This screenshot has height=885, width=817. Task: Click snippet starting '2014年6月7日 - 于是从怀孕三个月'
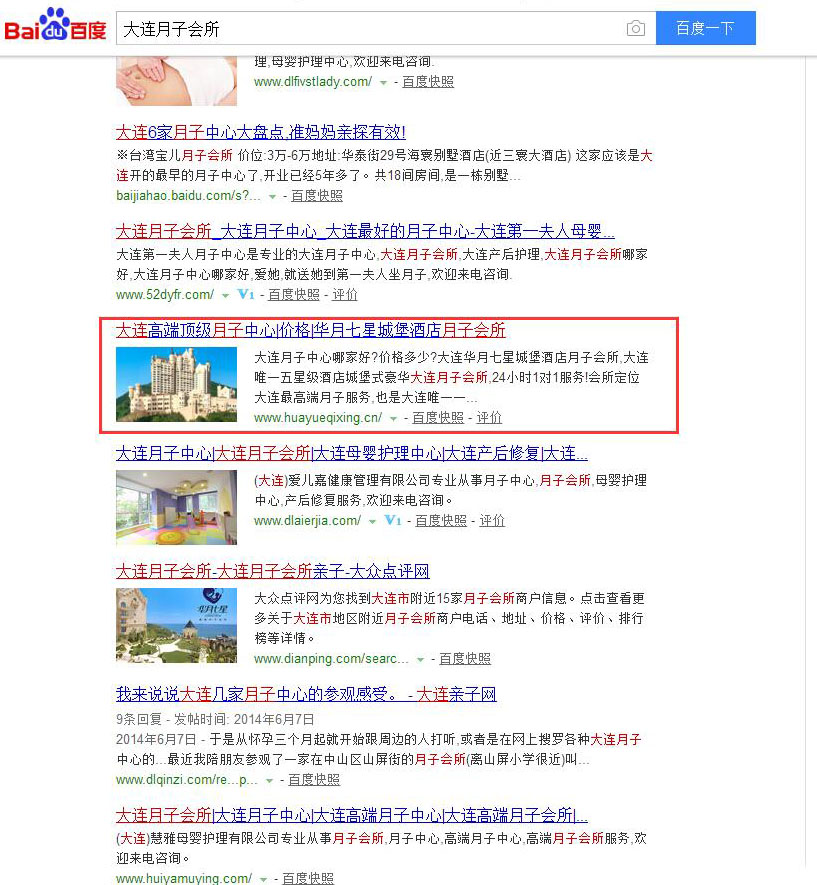pos(379,749)
